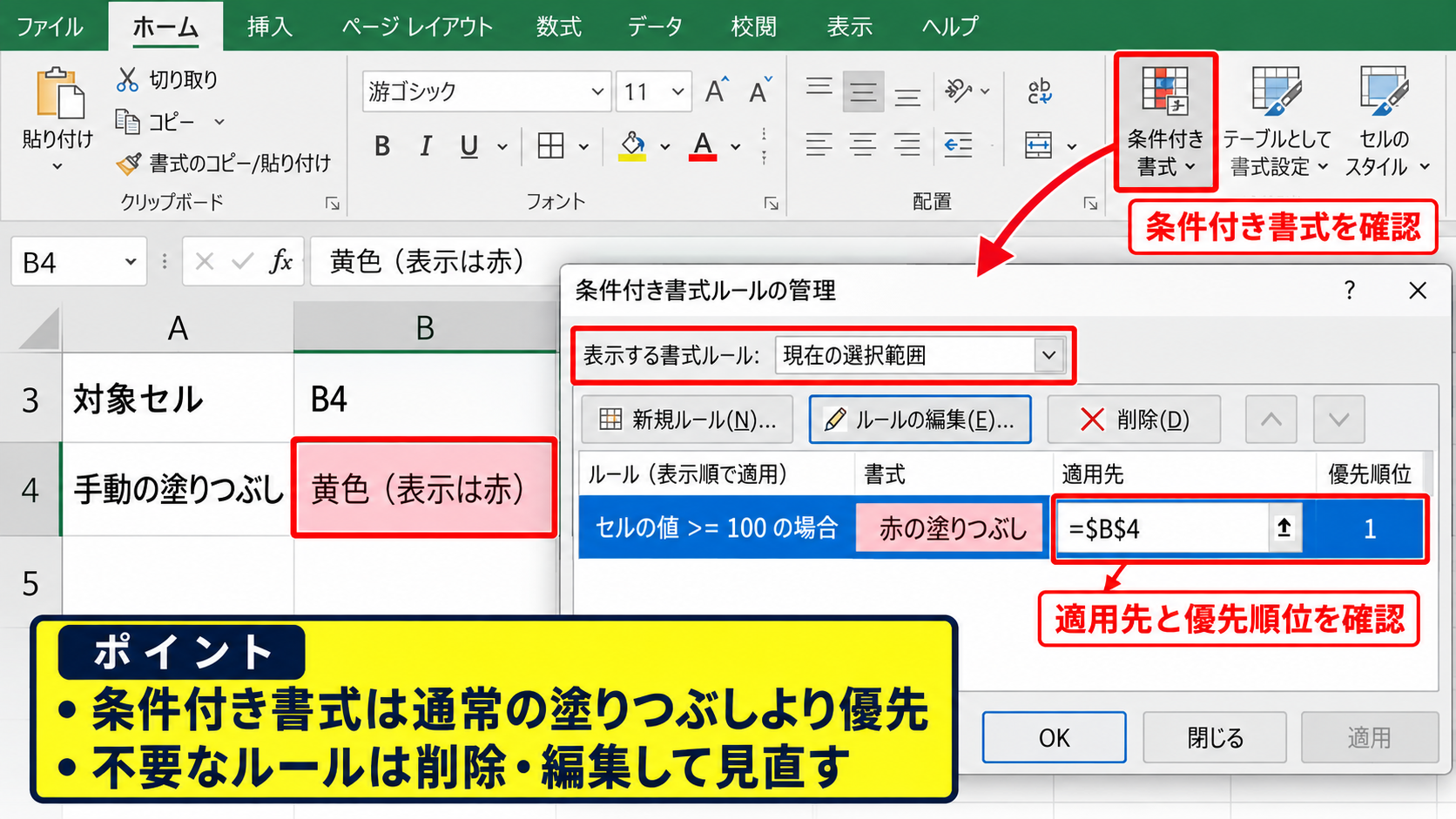Viewport: 1456px width, 819px height.
Task: Click the merge and center icon
Action: tap(1039, 145)
